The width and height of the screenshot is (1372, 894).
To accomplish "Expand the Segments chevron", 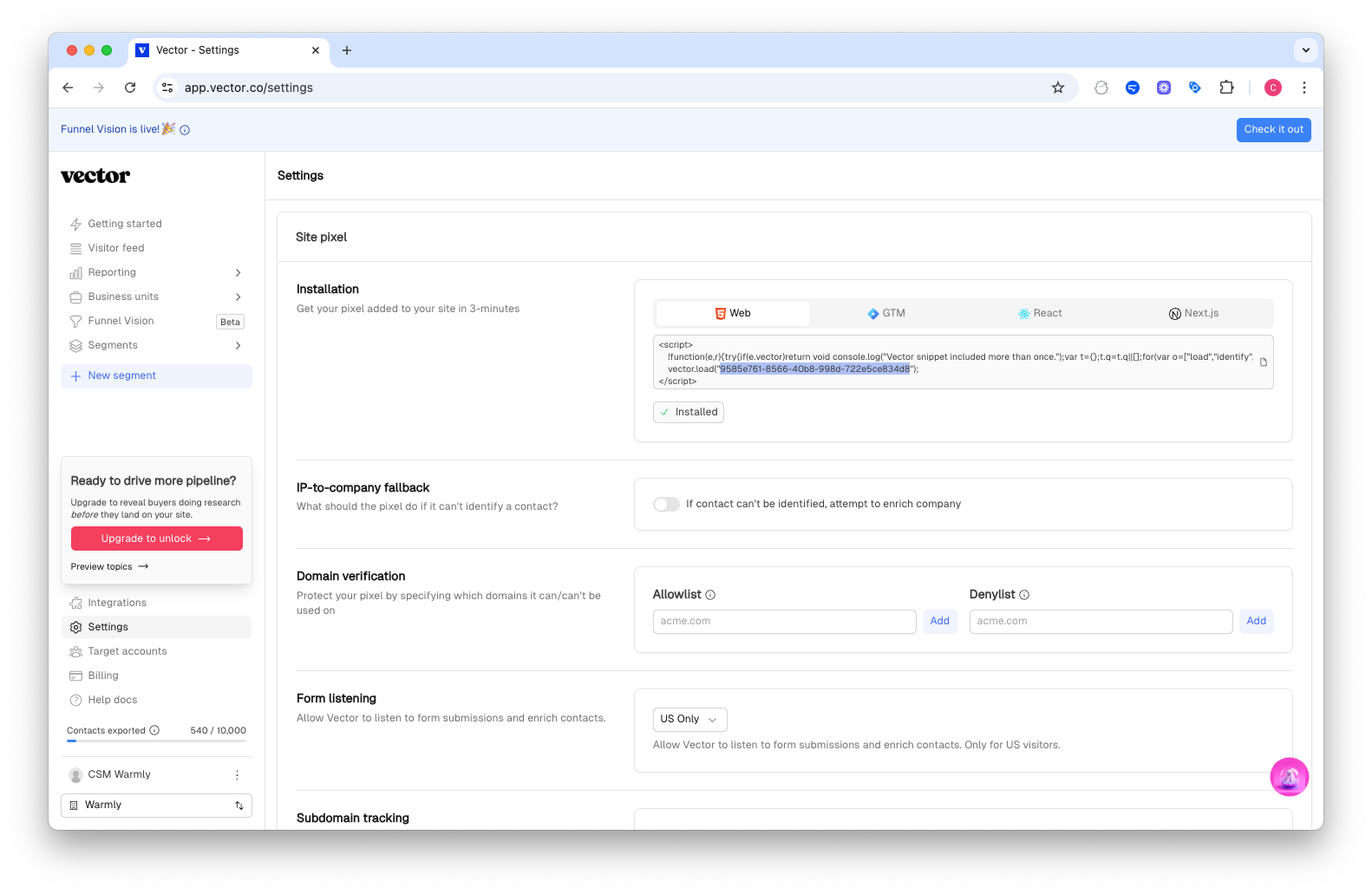I will pyautogui.click(x=238, y=346).
